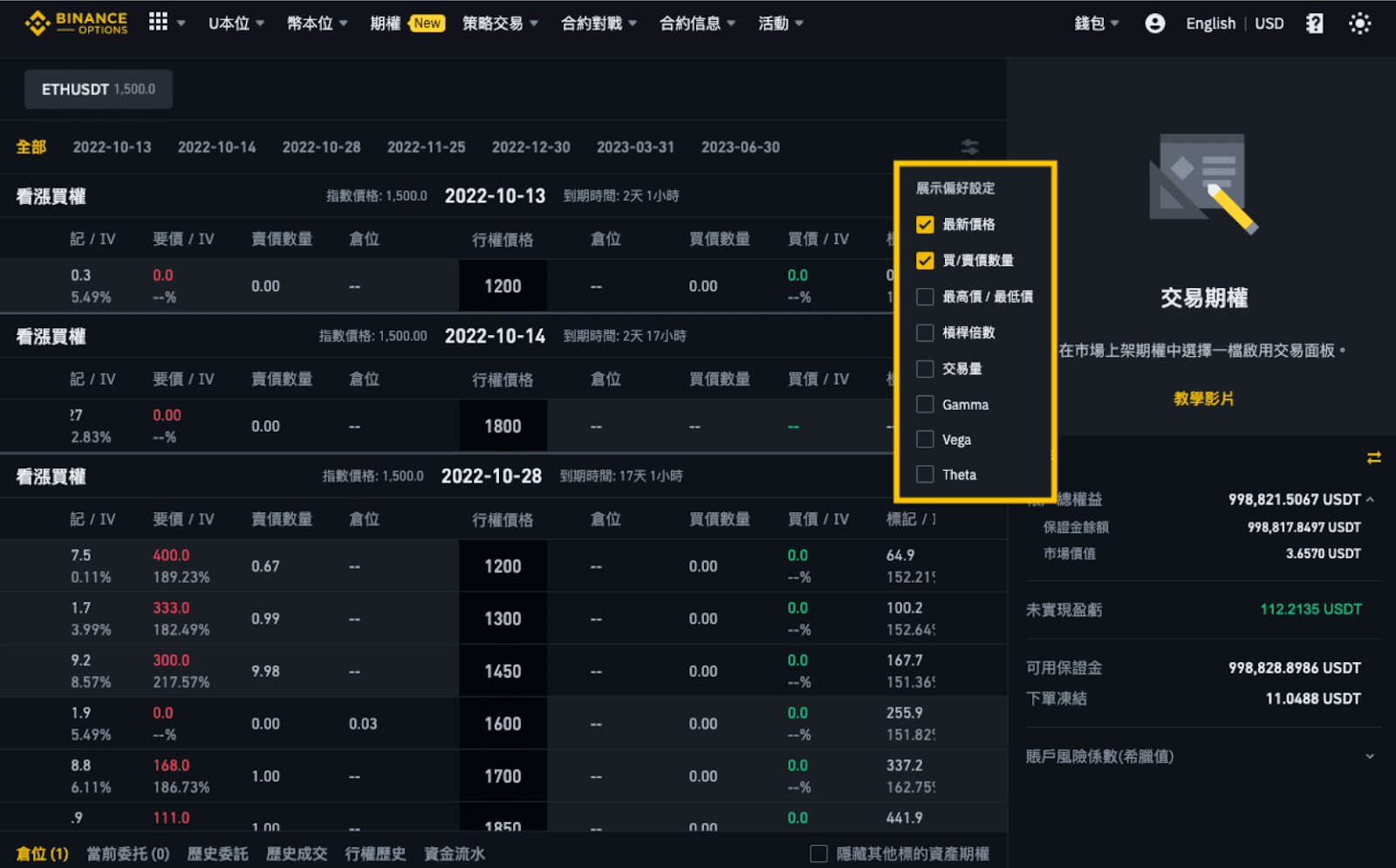
Task: Open the 期權 New menu item
Action: point(407,24)
